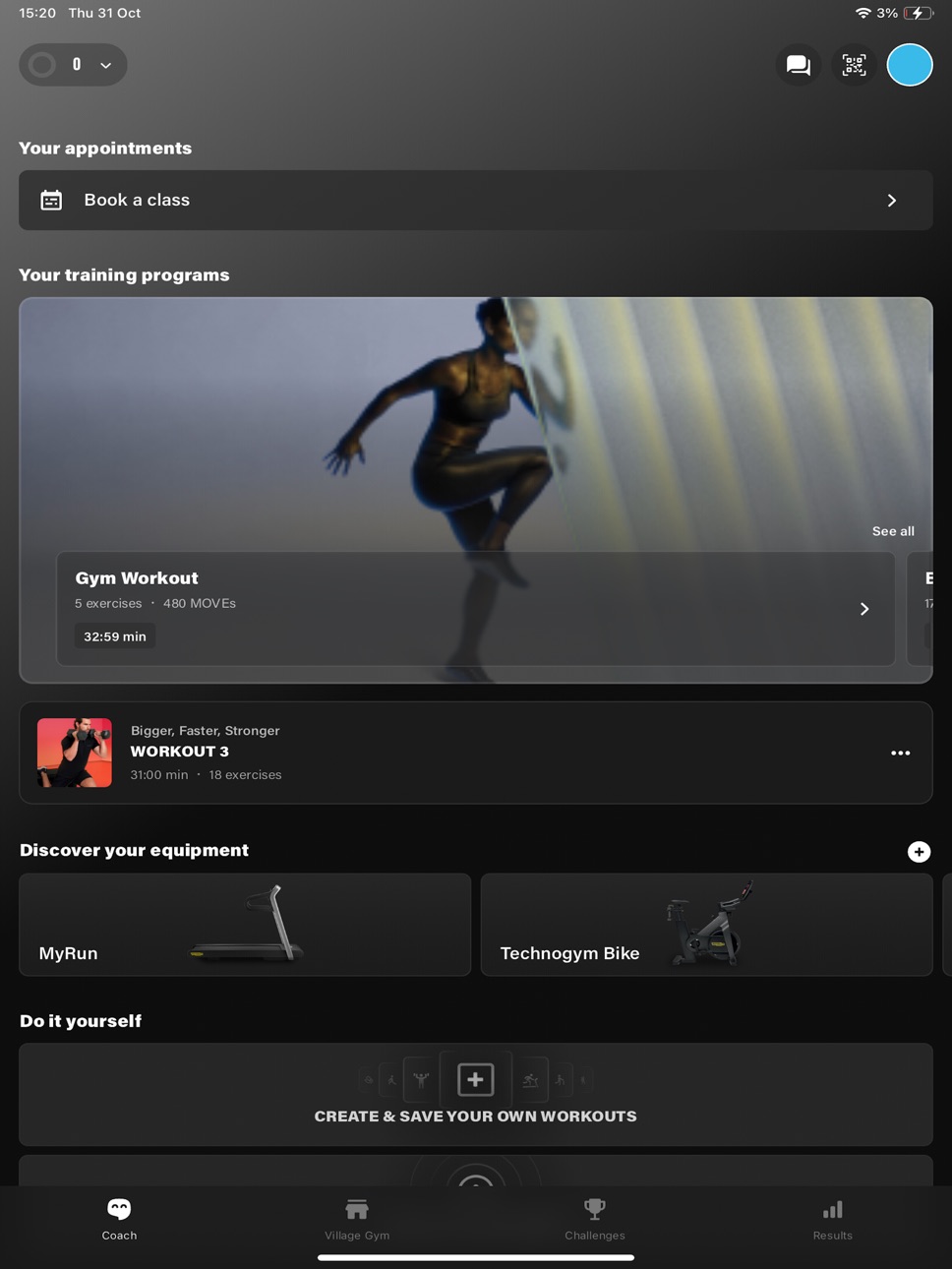
Task: Tap the 5 exercises label
Action: 108,603
